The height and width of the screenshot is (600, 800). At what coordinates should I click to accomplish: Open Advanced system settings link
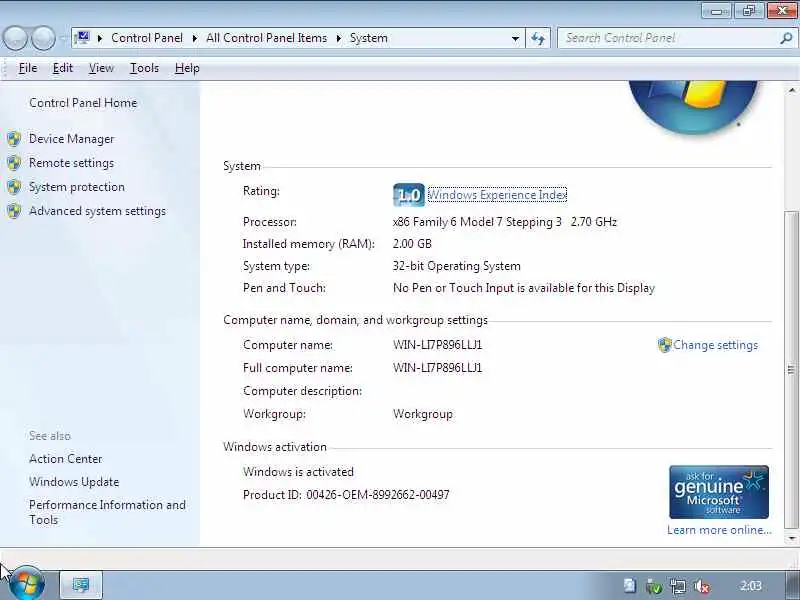coord(97,211)
